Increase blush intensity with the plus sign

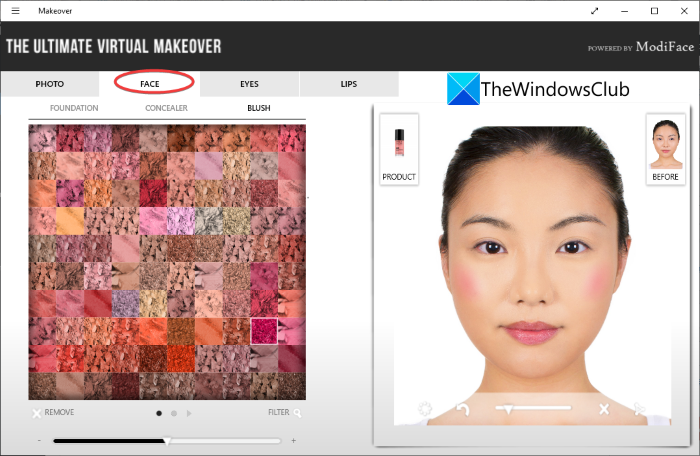click(x=293, y=441)
